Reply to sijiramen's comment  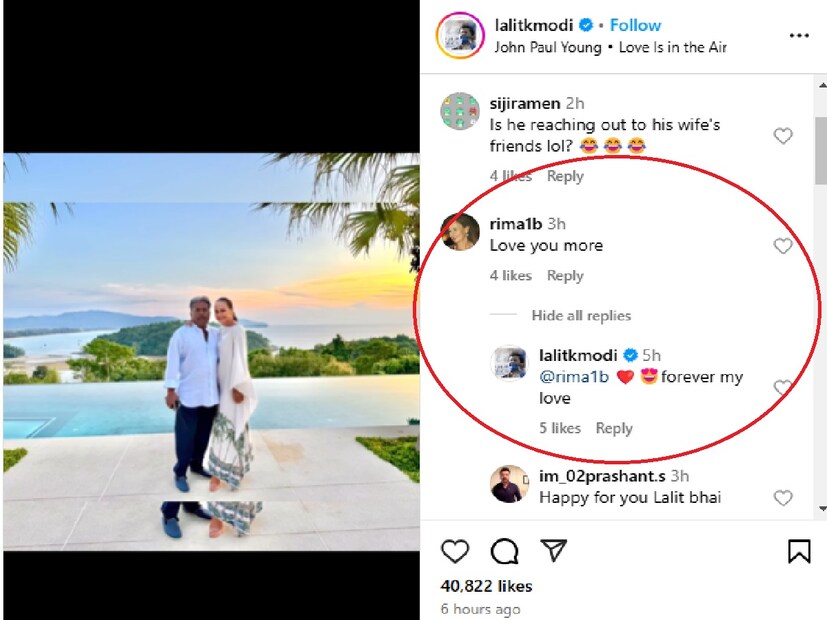(565, 176)
